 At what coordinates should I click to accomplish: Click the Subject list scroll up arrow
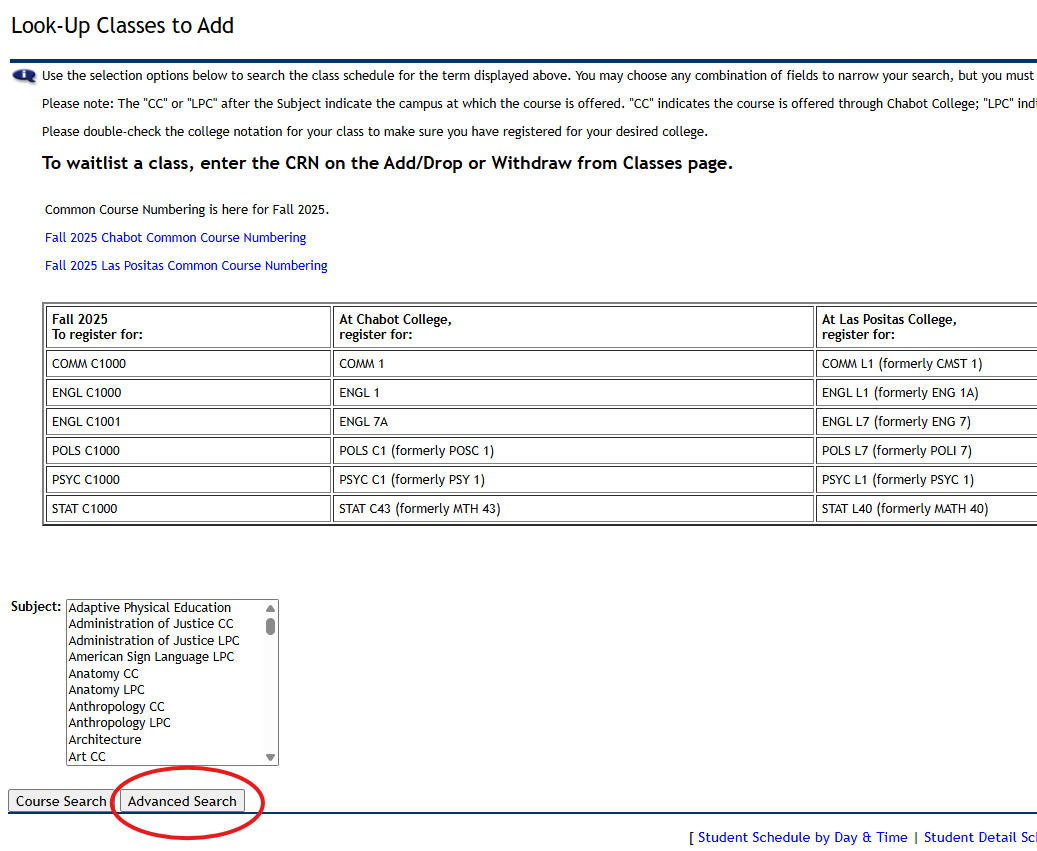tap(270, 608)
